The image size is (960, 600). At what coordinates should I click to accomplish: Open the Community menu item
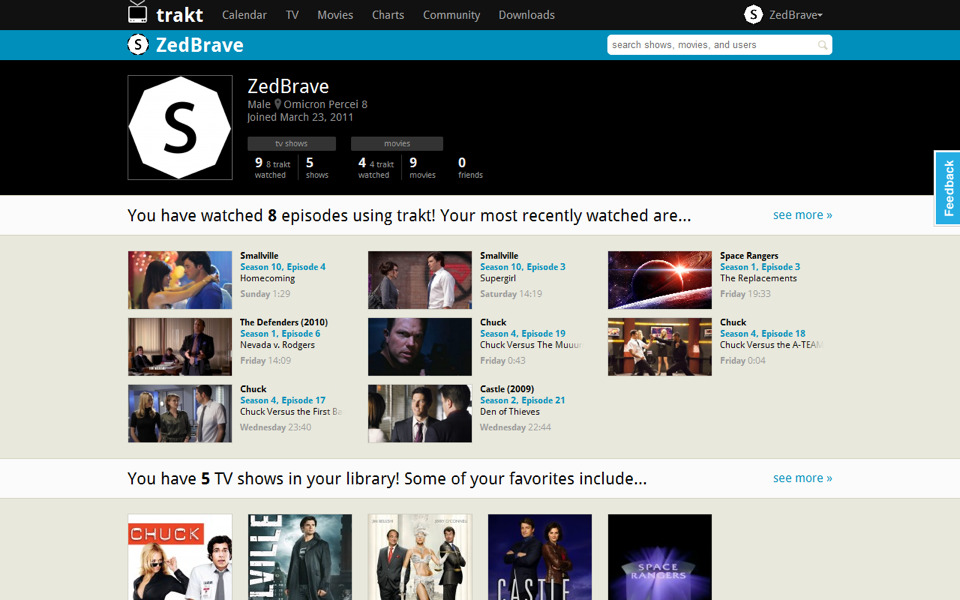click(x=451, y=15)
